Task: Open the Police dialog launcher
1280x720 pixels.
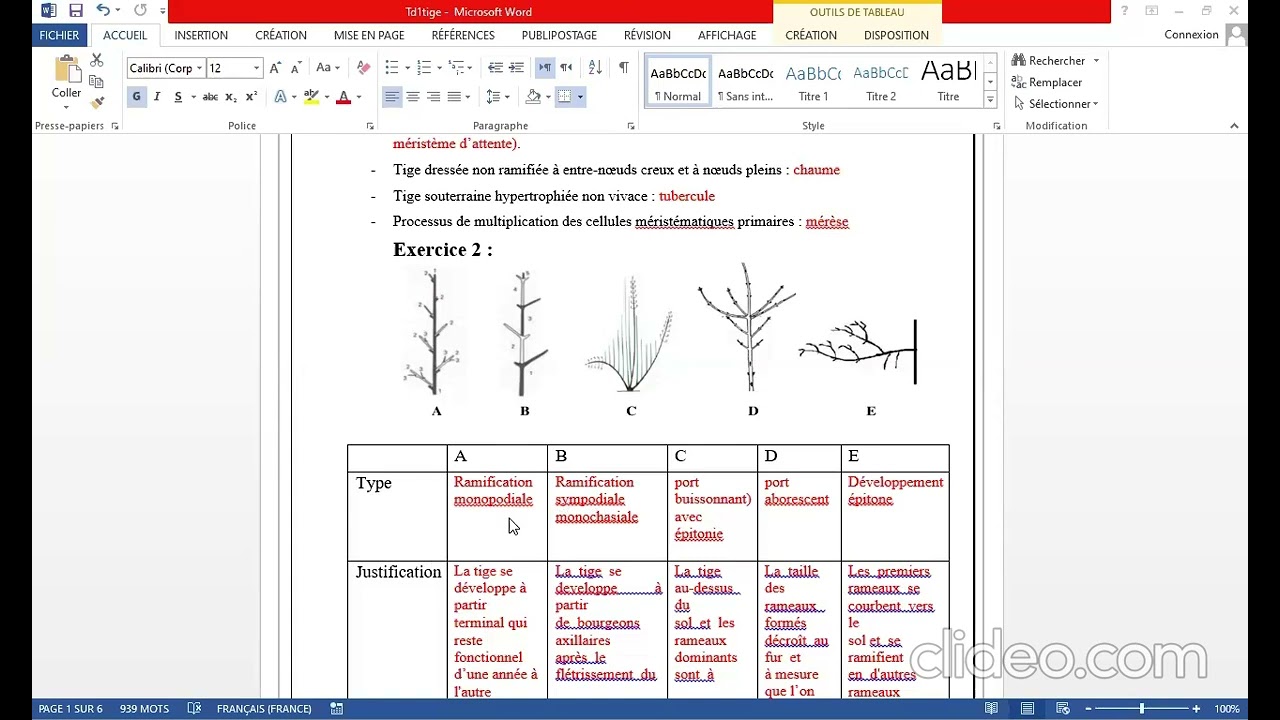Action: click(x=370, y=126)
